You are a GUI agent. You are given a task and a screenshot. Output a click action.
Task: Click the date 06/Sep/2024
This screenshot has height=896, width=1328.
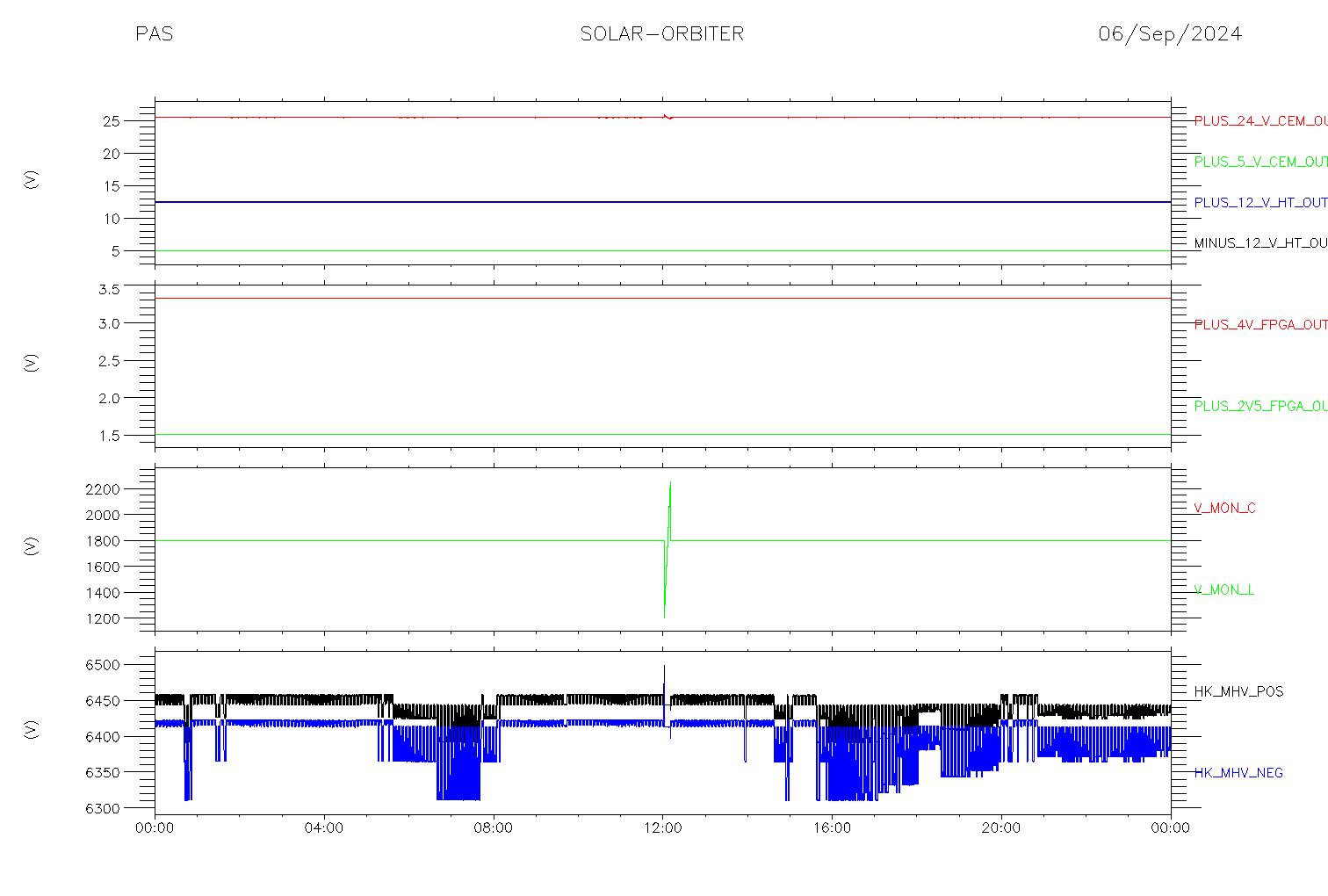click(1170, 34)
